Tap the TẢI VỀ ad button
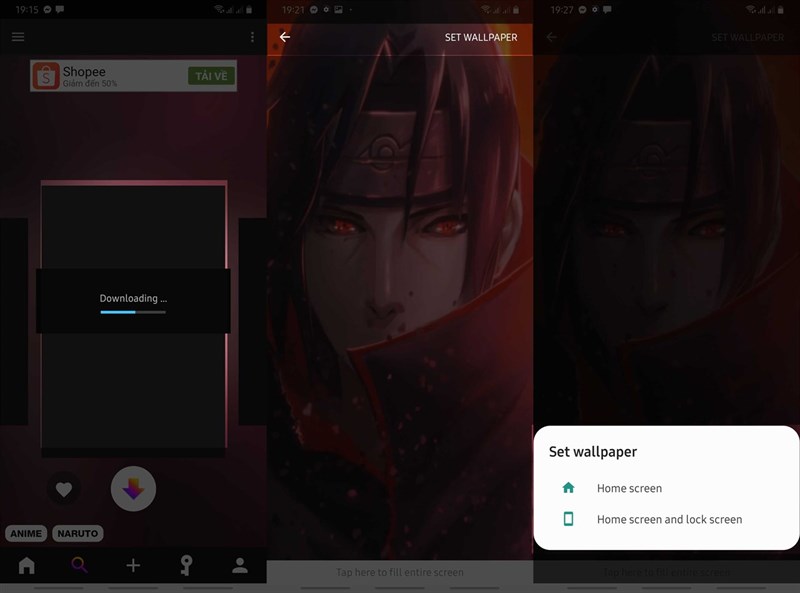Image resolution: width=800 pixels, height=593 pixels. (x=211, y=76)
